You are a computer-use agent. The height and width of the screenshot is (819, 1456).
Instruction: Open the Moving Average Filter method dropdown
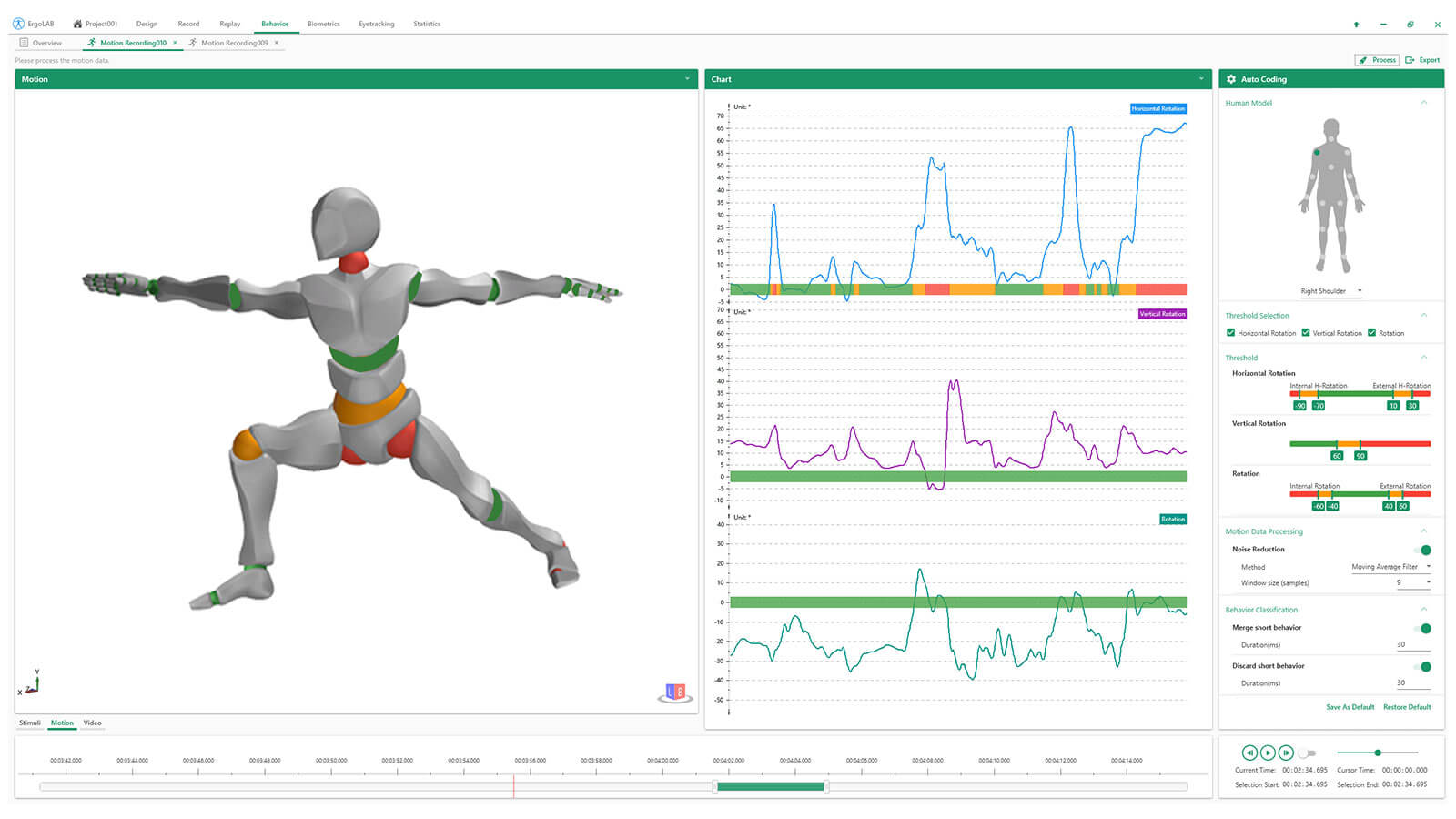[x=1390, y=567]
